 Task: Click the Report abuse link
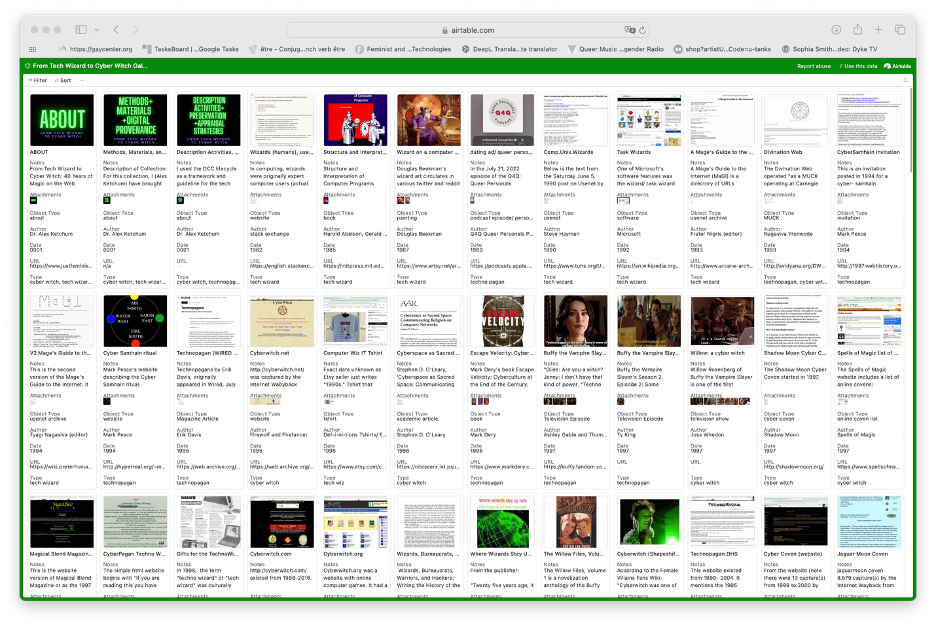(x=813, y=66)
